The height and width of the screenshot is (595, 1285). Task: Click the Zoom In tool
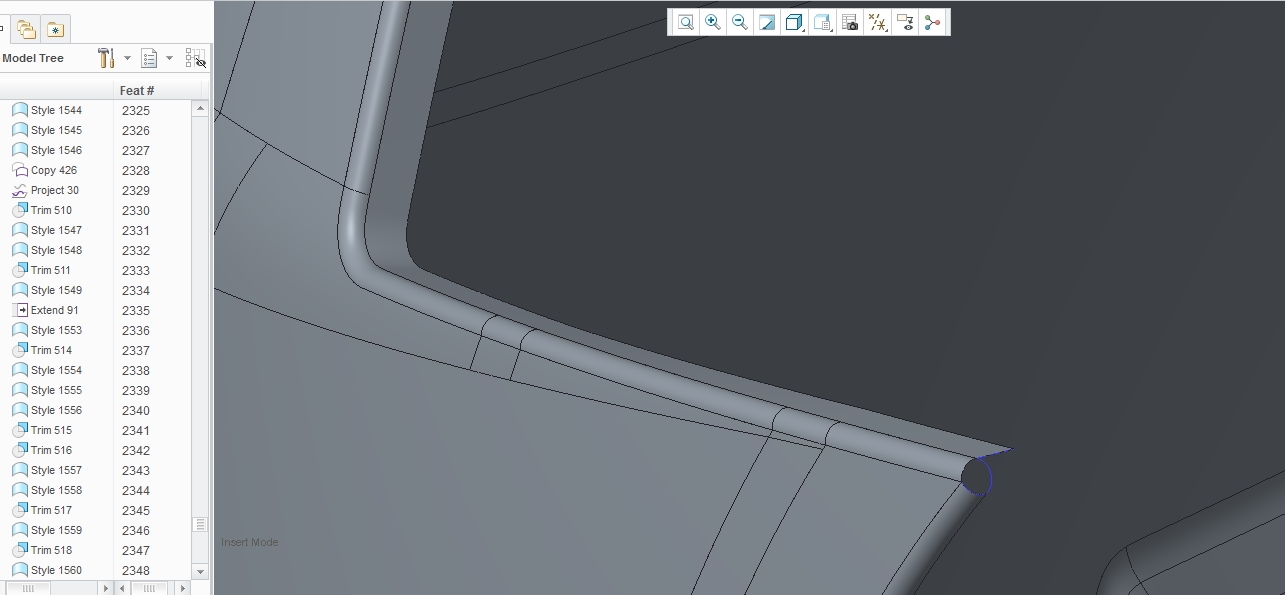[x=713, y=22]
